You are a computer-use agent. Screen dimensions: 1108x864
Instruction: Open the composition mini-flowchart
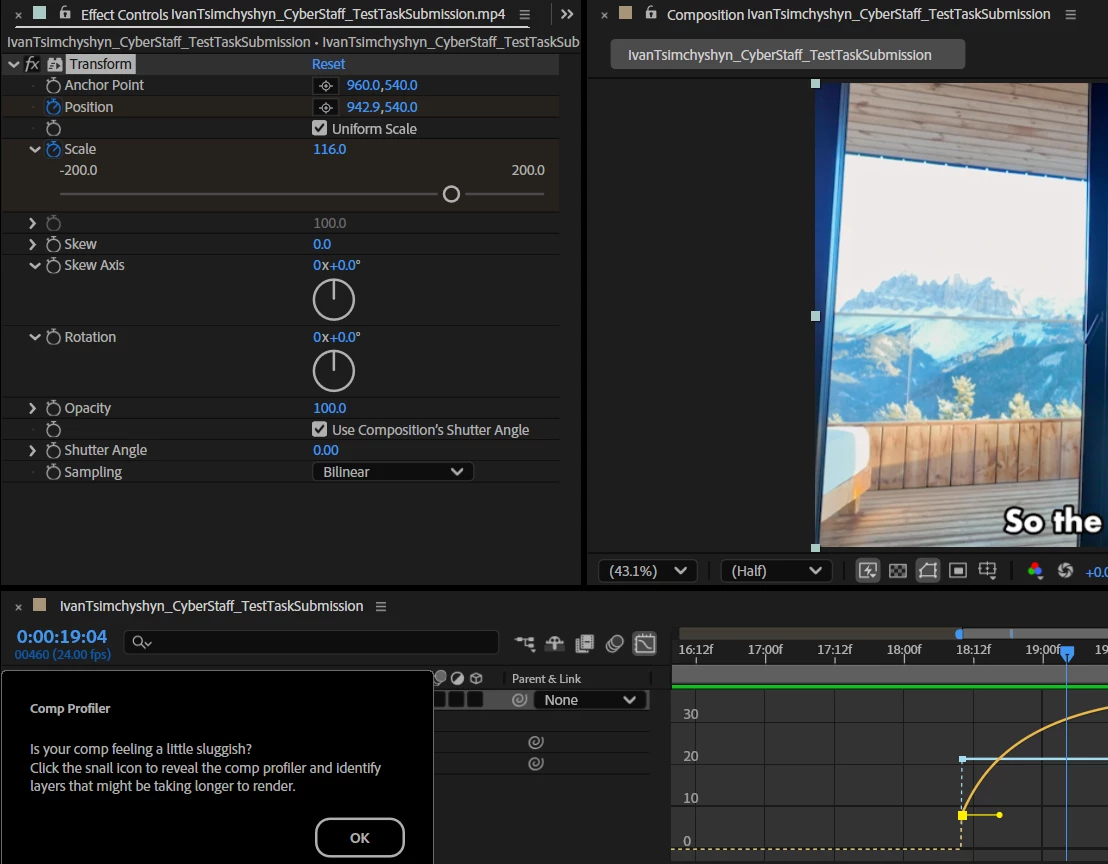pyautogui.click(x=525, y=643)
